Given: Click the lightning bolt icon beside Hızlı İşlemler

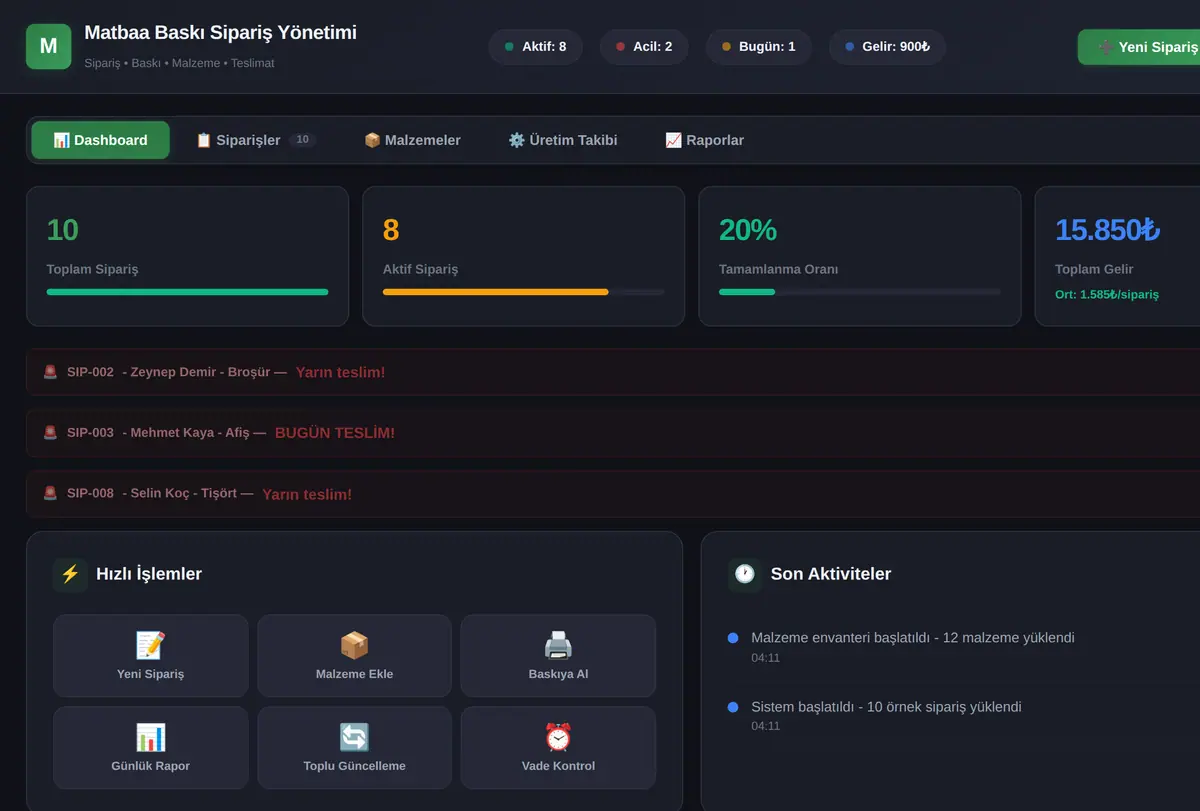Looking at the screenshot, I should pyautogui.click(x=70, y=574).
